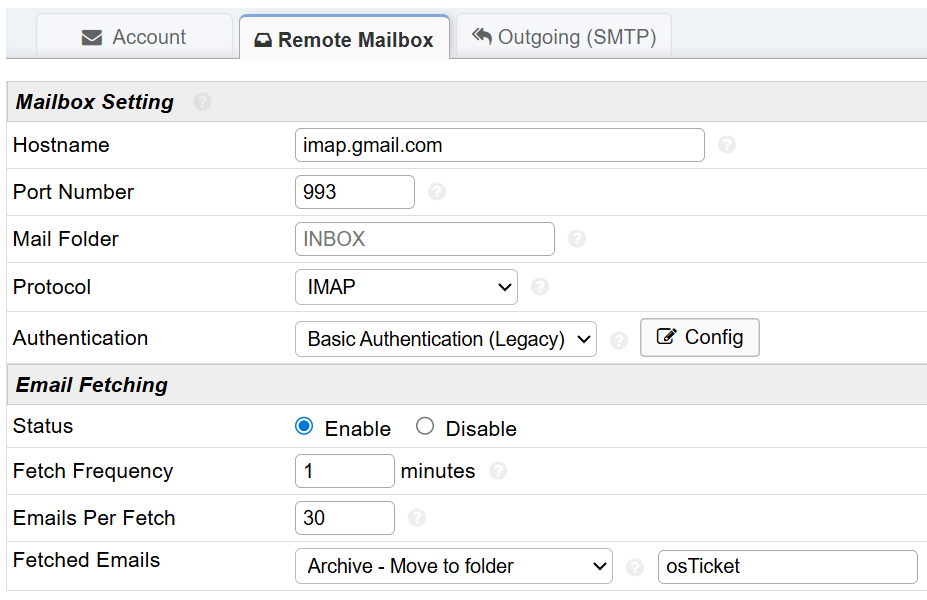
Task: Click the Config button
Action: [x=700, y=337]
